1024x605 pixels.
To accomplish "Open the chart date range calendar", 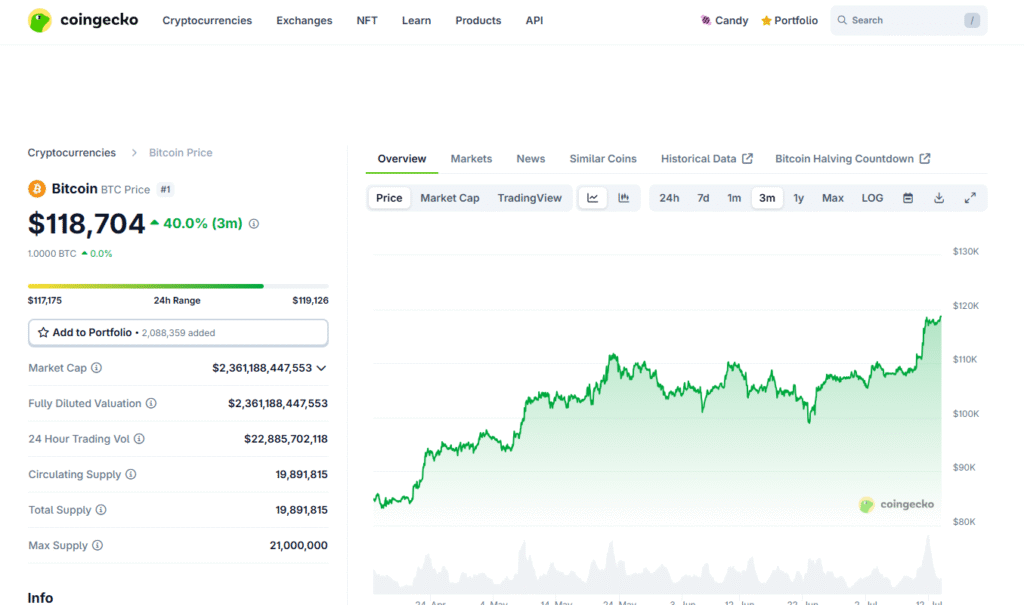I will tap(908, 198).
